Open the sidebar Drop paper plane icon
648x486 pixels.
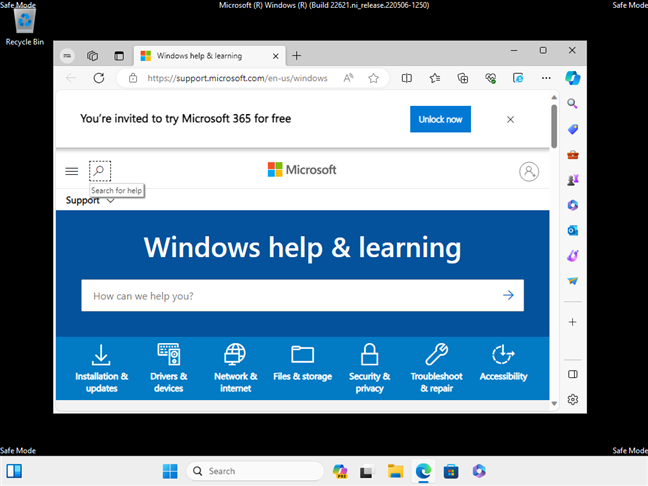coord(572,281)
